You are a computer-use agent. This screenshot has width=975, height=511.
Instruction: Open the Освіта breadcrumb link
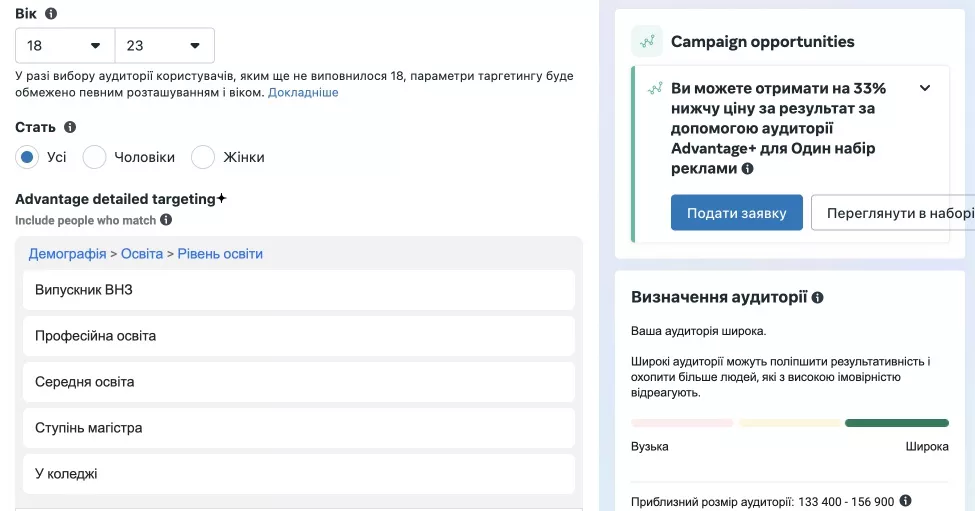142,254
